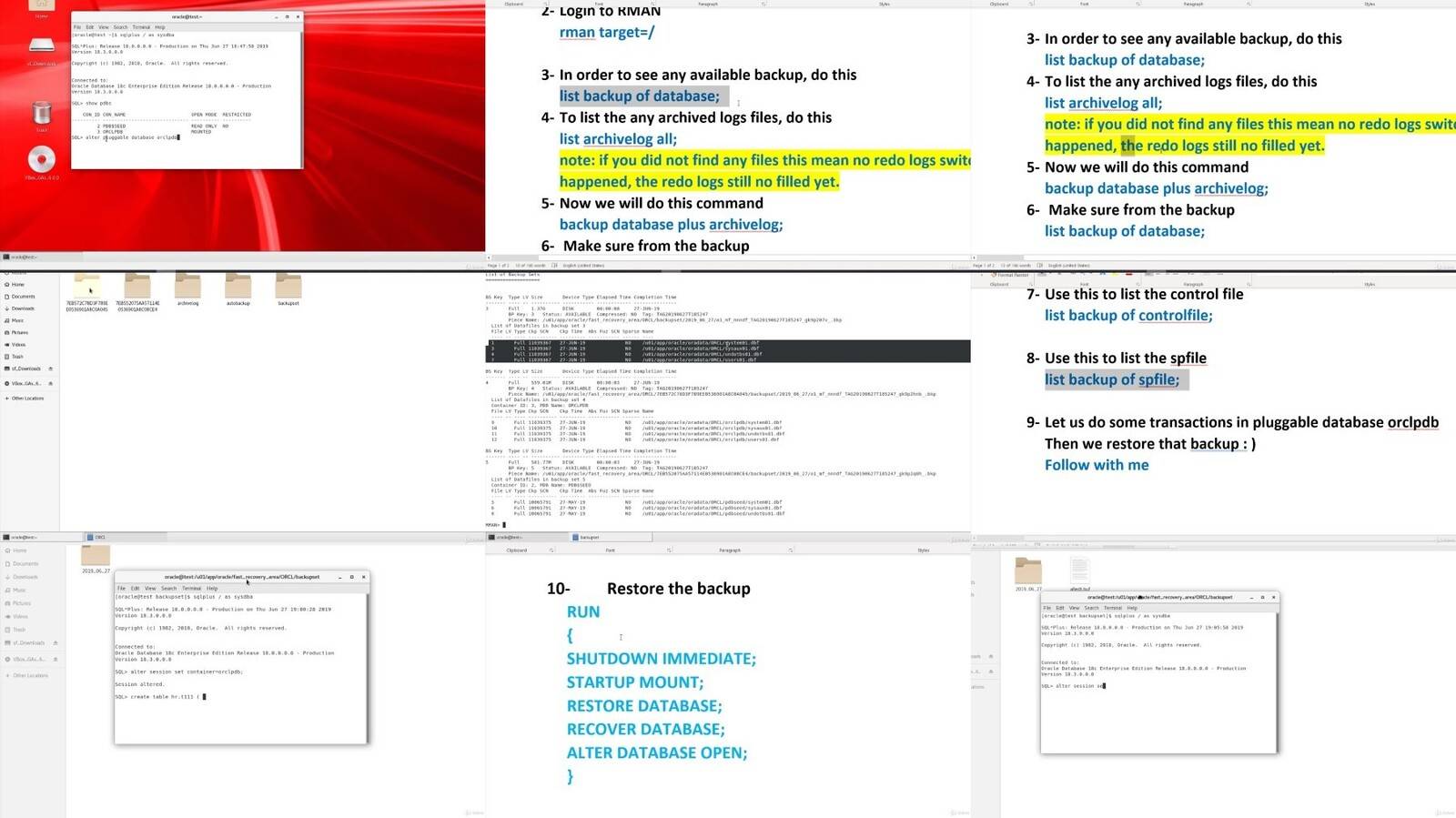Viewport: 1456px width, 818px height.
Task: Open the Edit menu in the 'show pdbs' terminal
Action: tap(89, 27)
